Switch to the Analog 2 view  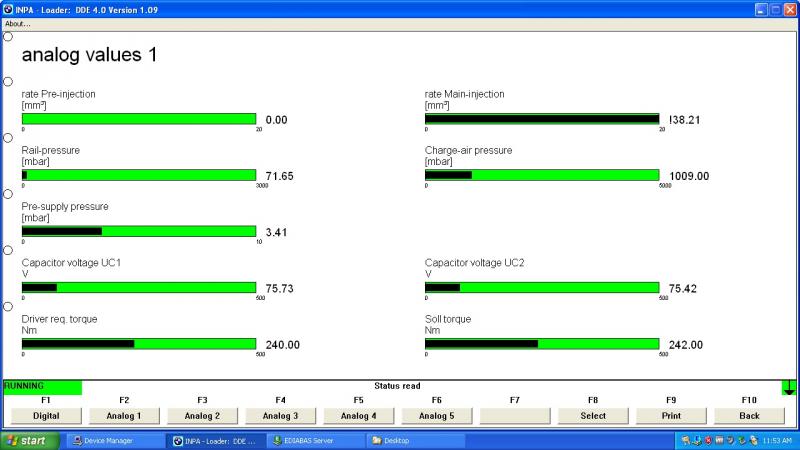coord(202,415)
